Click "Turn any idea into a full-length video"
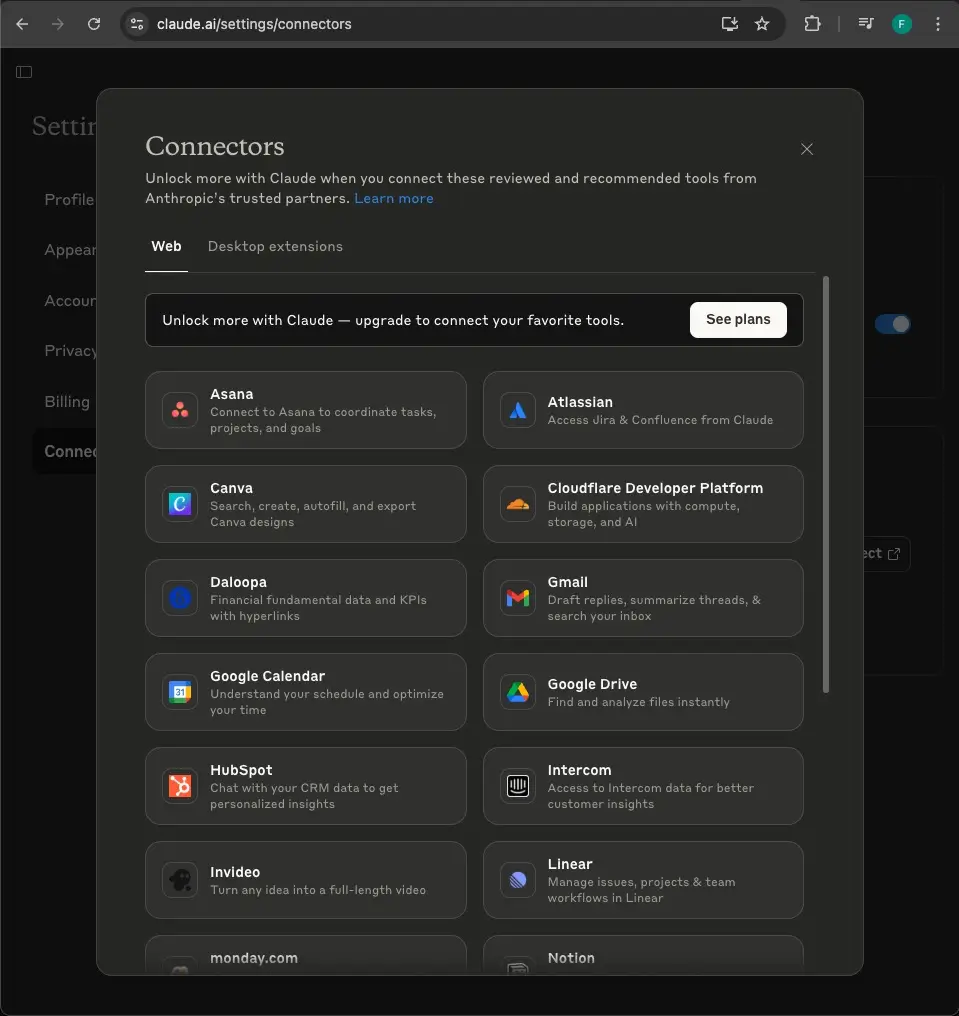959x1016 pixels. [x=318, y=890]
